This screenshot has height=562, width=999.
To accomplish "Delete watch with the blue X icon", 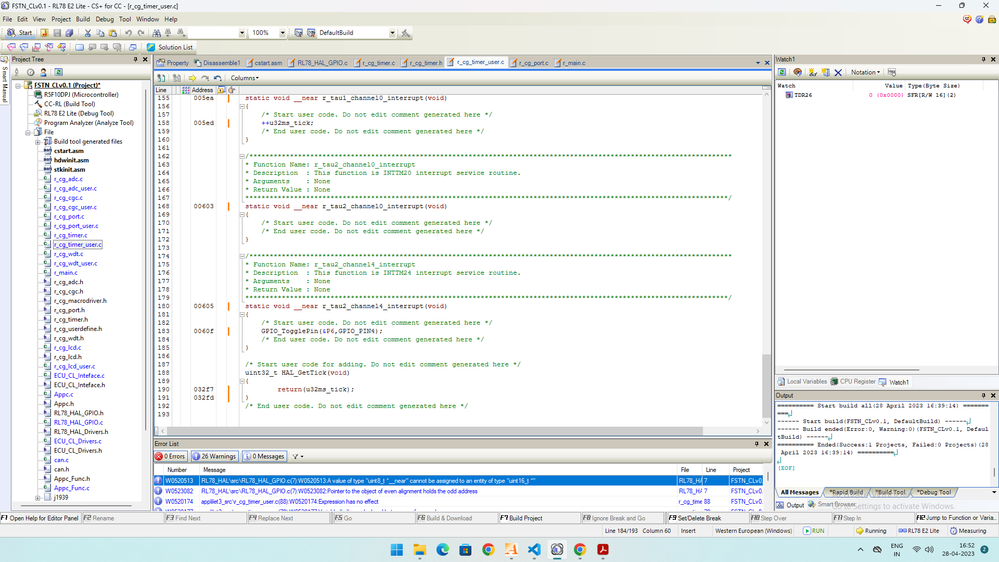I will click(x=838, y=73).
